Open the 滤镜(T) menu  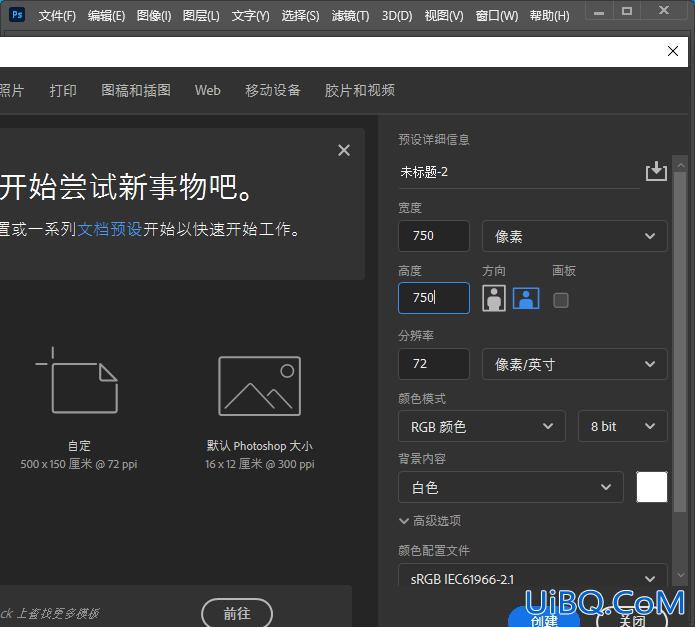[350, 16]
